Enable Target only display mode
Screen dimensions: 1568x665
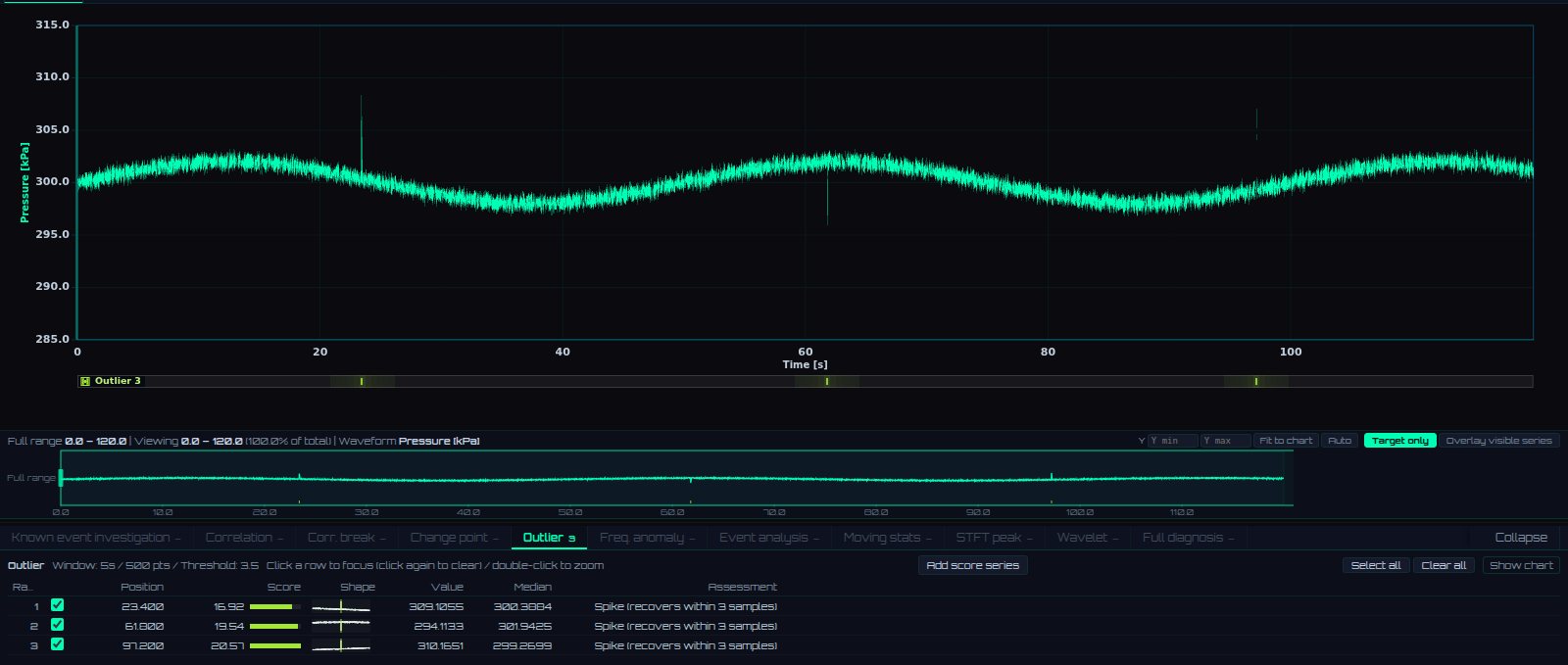[x=1399, y=441]
